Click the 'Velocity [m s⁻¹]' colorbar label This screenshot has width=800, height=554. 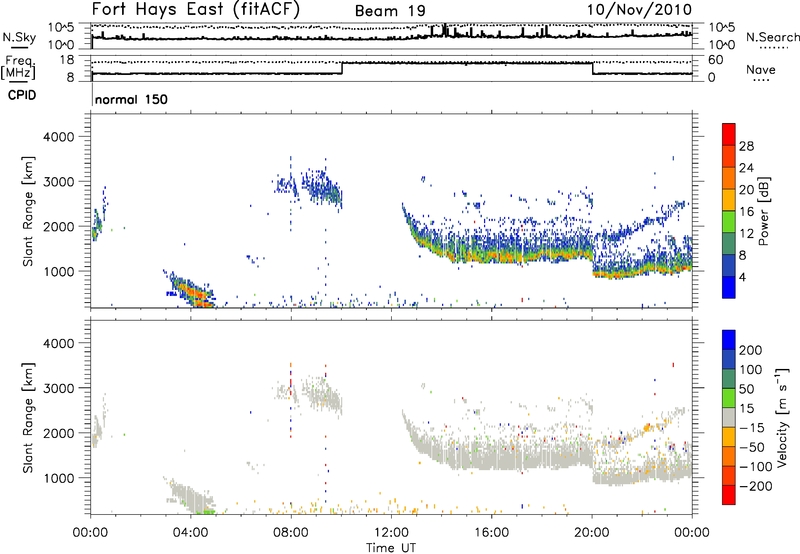tap(782, 417)
